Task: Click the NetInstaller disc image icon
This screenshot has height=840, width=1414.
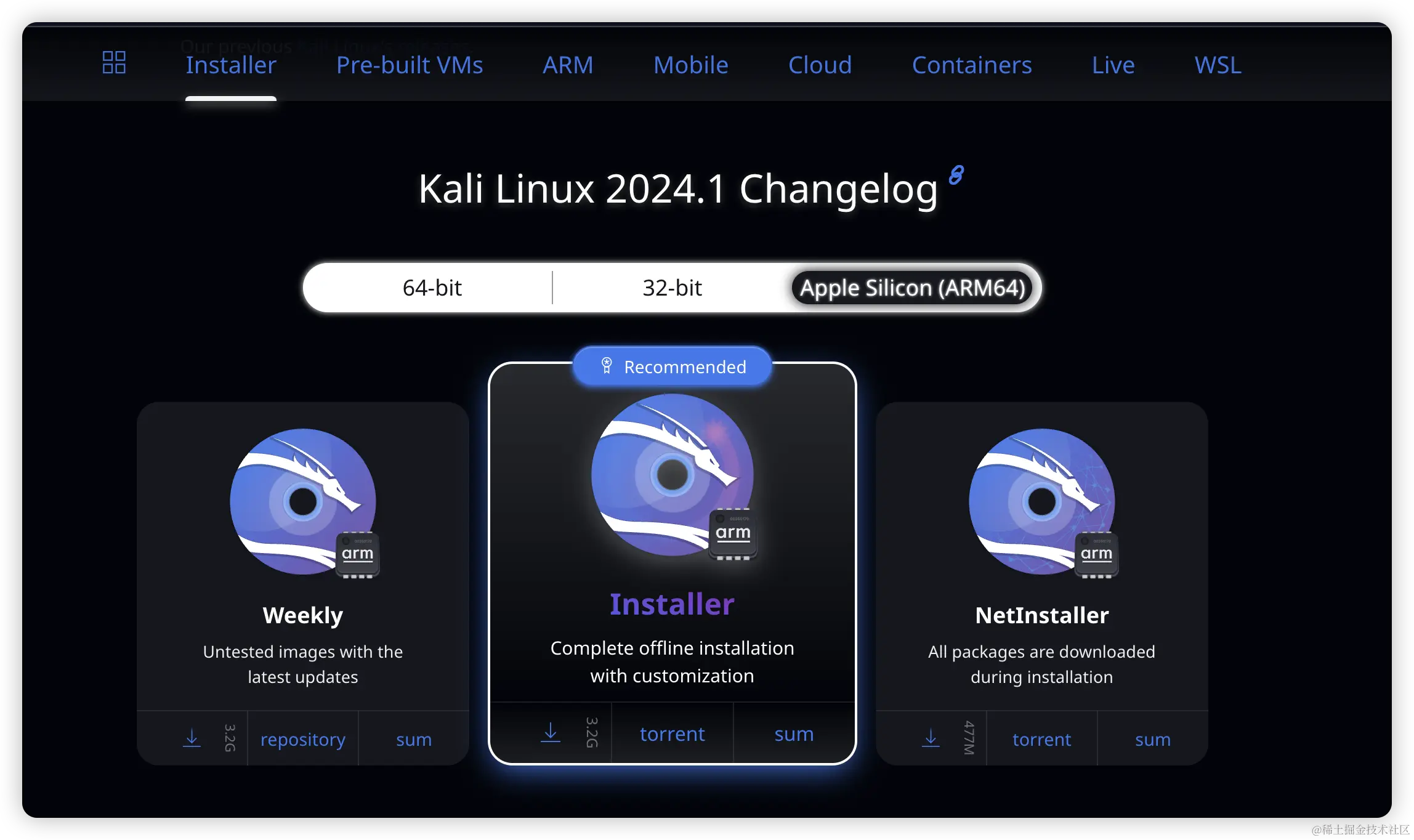Action: (1041, 502)
